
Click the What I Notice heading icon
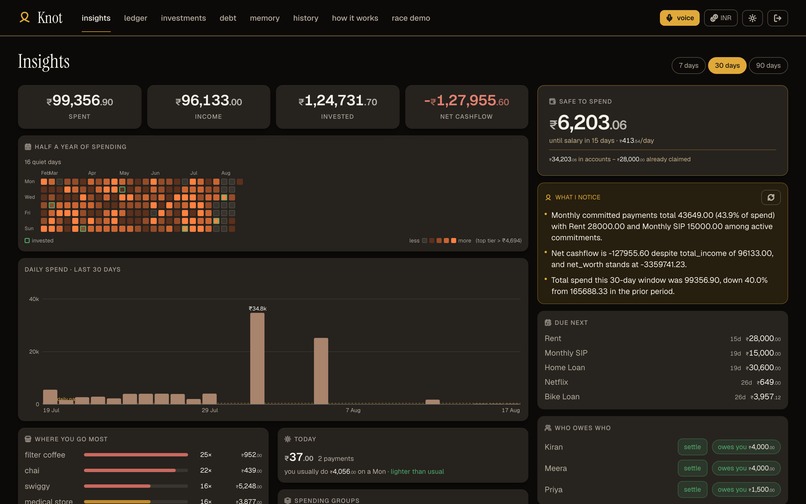(x=548, y=197)
